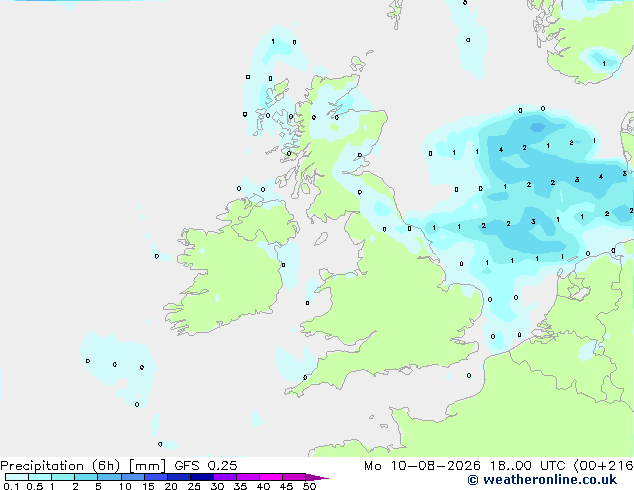This screenshot has height=490, width=634.
Task: Click the 'Precipitation (6h)' title text
Action: [60, 466]
